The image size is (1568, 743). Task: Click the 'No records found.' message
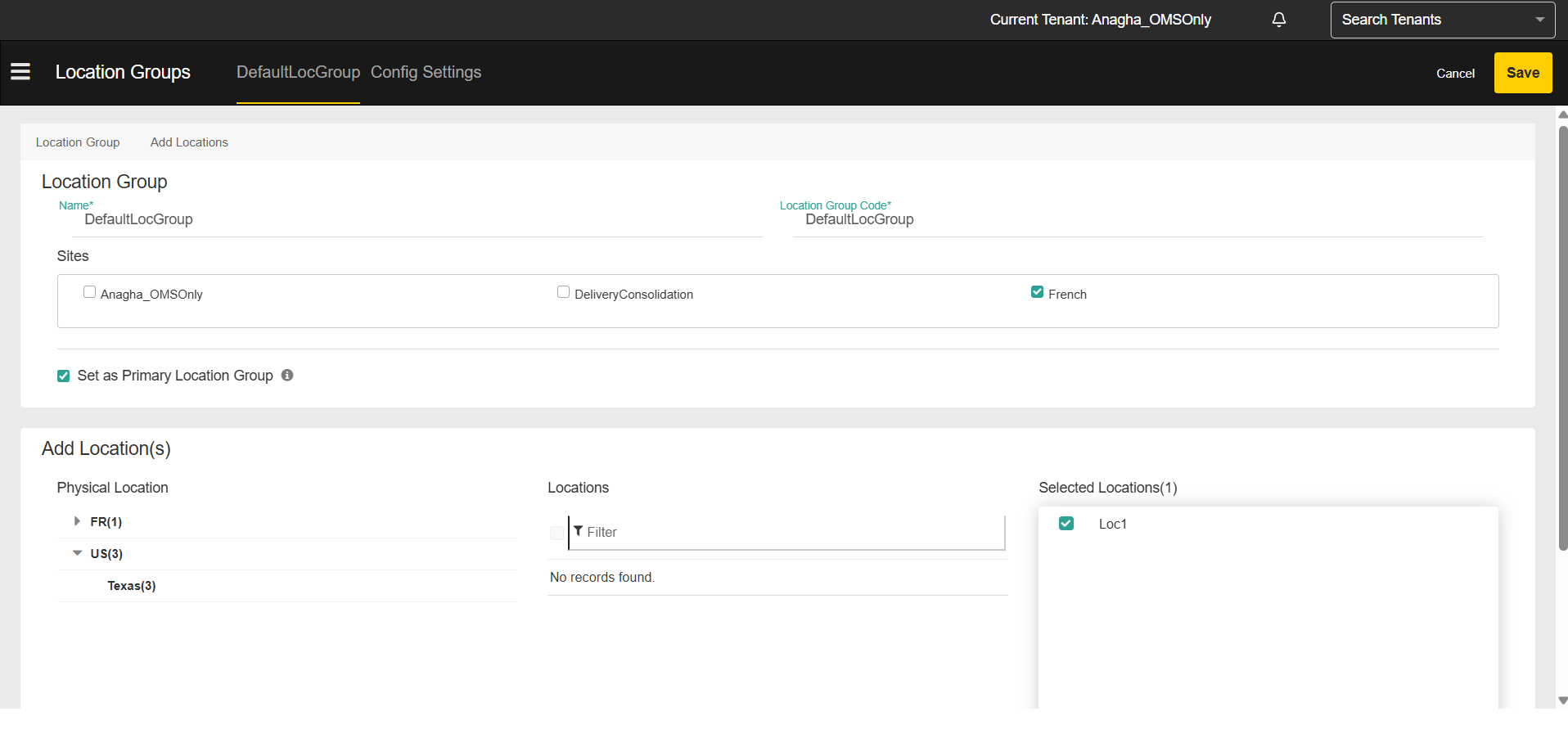602,577
